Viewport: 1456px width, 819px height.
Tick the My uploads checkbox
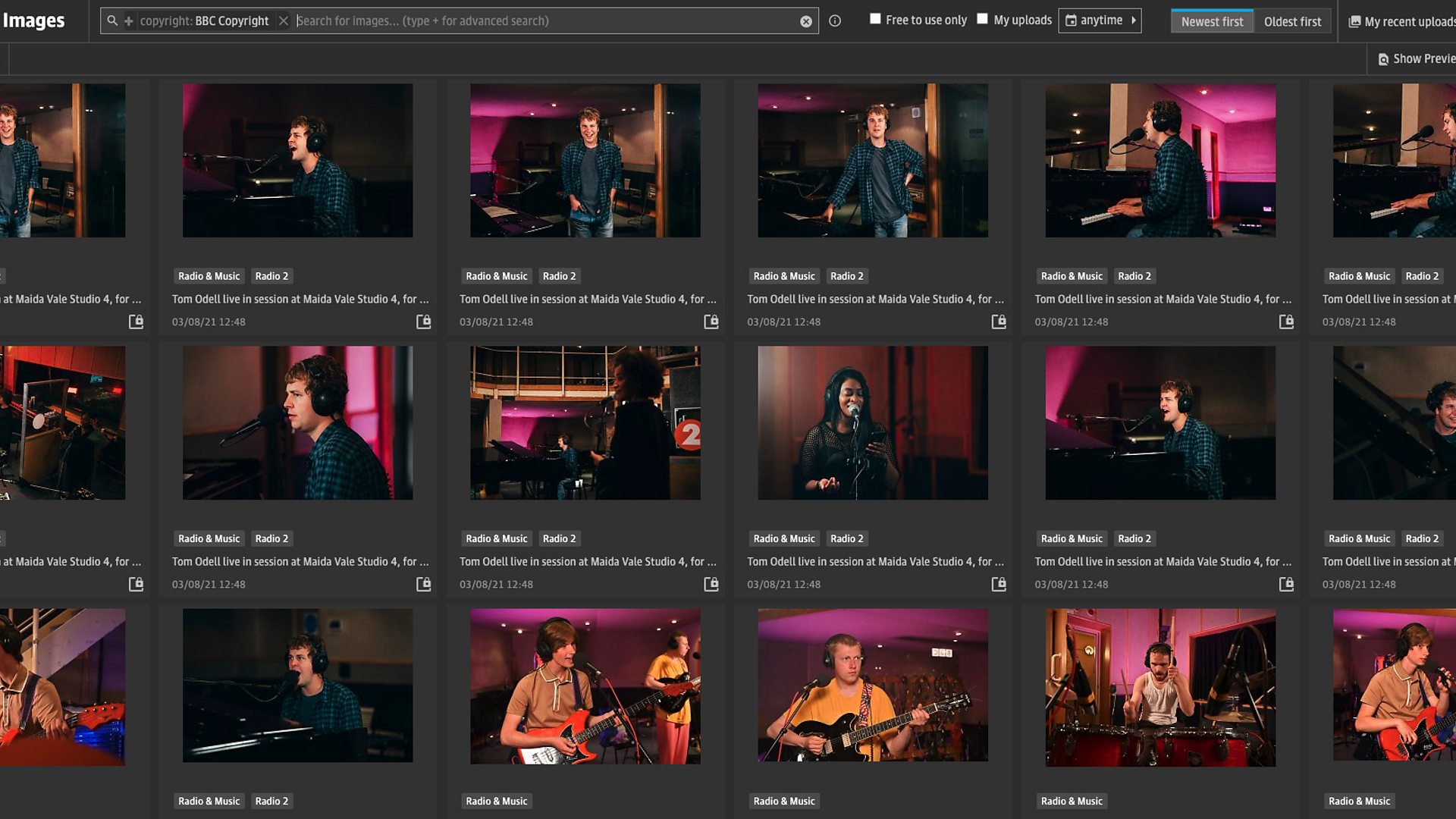tap(982, 19)
